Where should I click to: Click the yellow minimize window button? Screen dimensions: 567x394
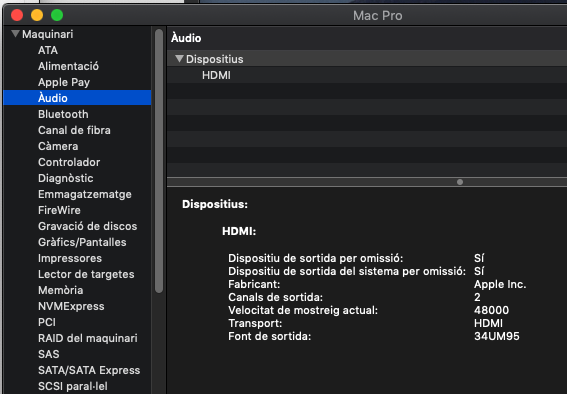click(37, 15)
